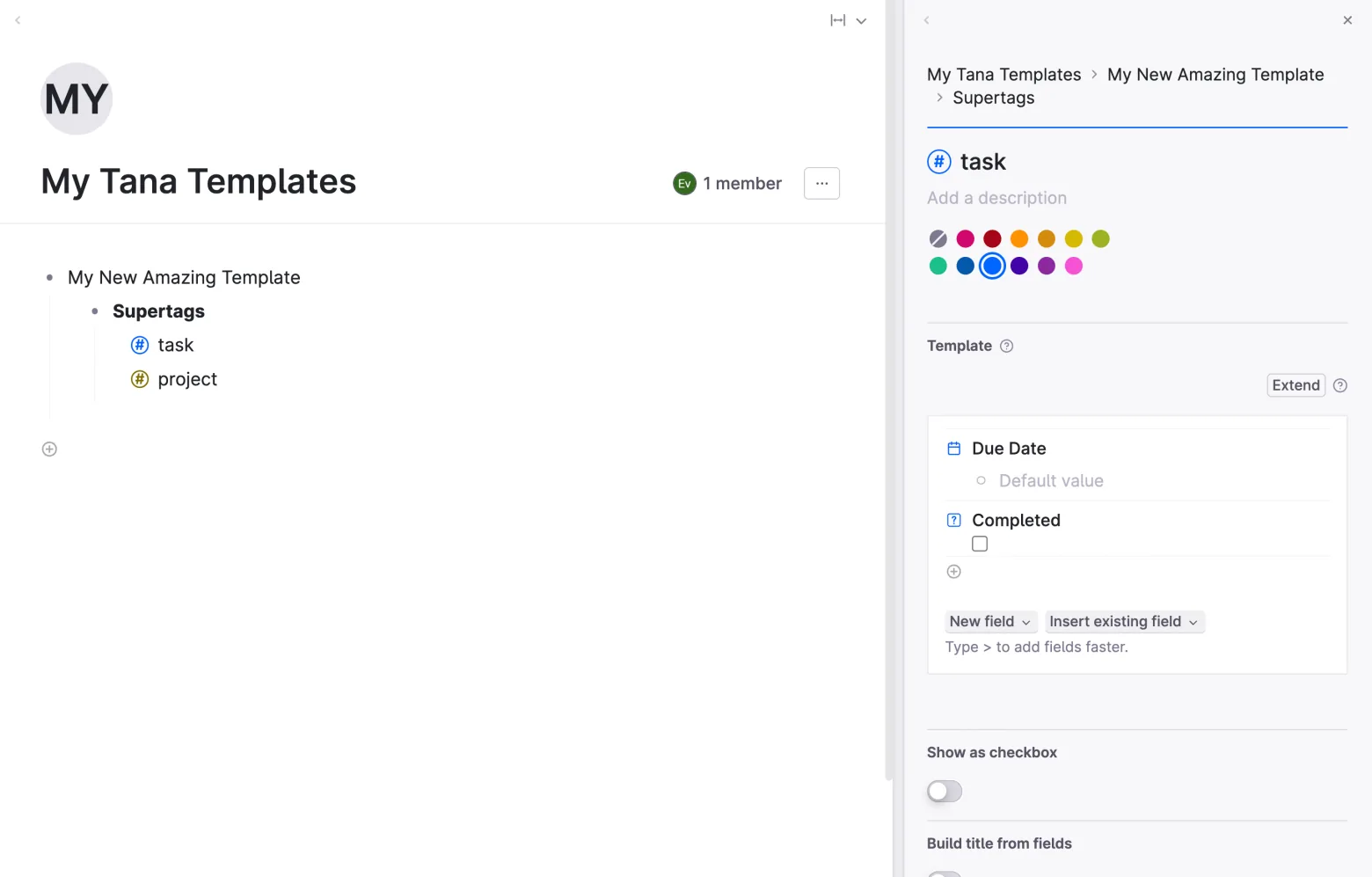The image size is (1372, 877).
Task: Enable the Show as checkbox toggle
Action: [945, 792]
